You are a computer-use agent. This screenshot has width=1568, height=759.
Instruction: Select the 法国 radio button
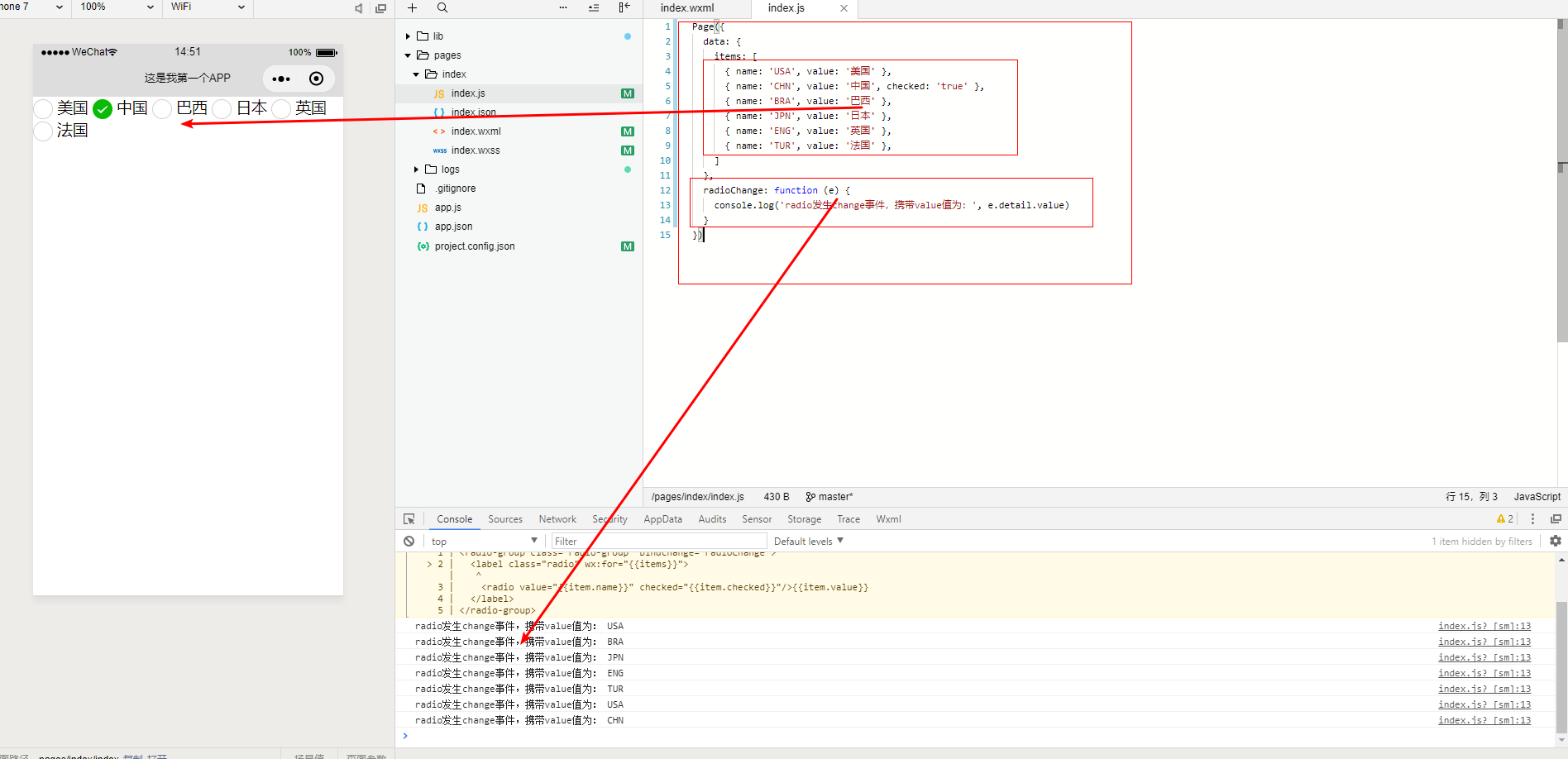click(44, 131)
